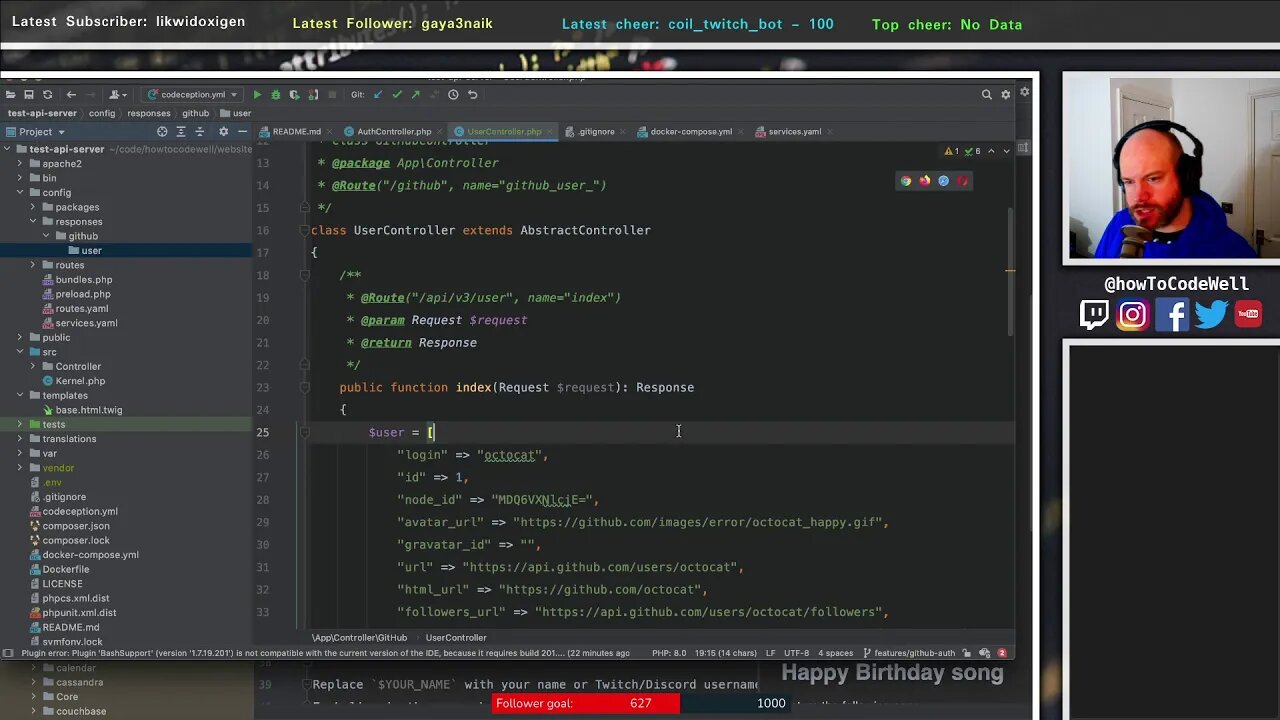Screen dimensions: 1280x720
Task: Open in Opera browser icon
Action: (962, 181)
